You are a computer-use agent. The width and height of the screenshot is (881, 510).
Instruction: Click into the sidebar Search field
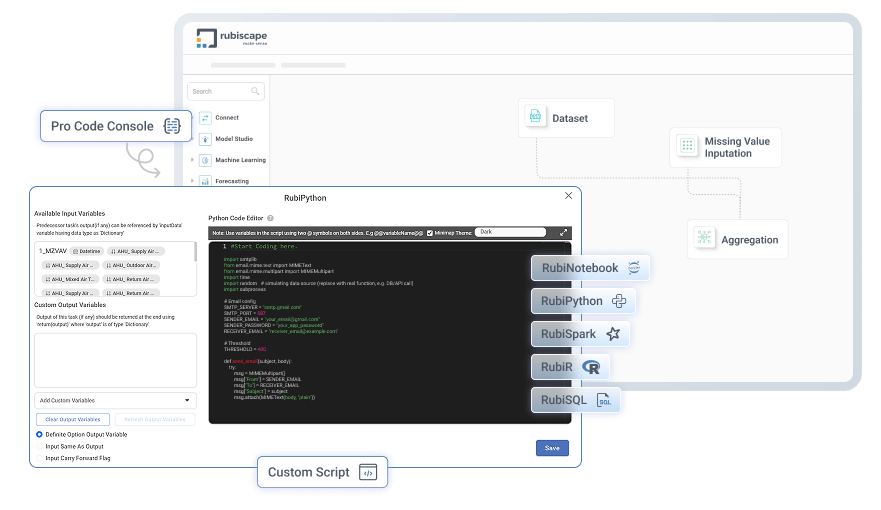tap(226, 91)
